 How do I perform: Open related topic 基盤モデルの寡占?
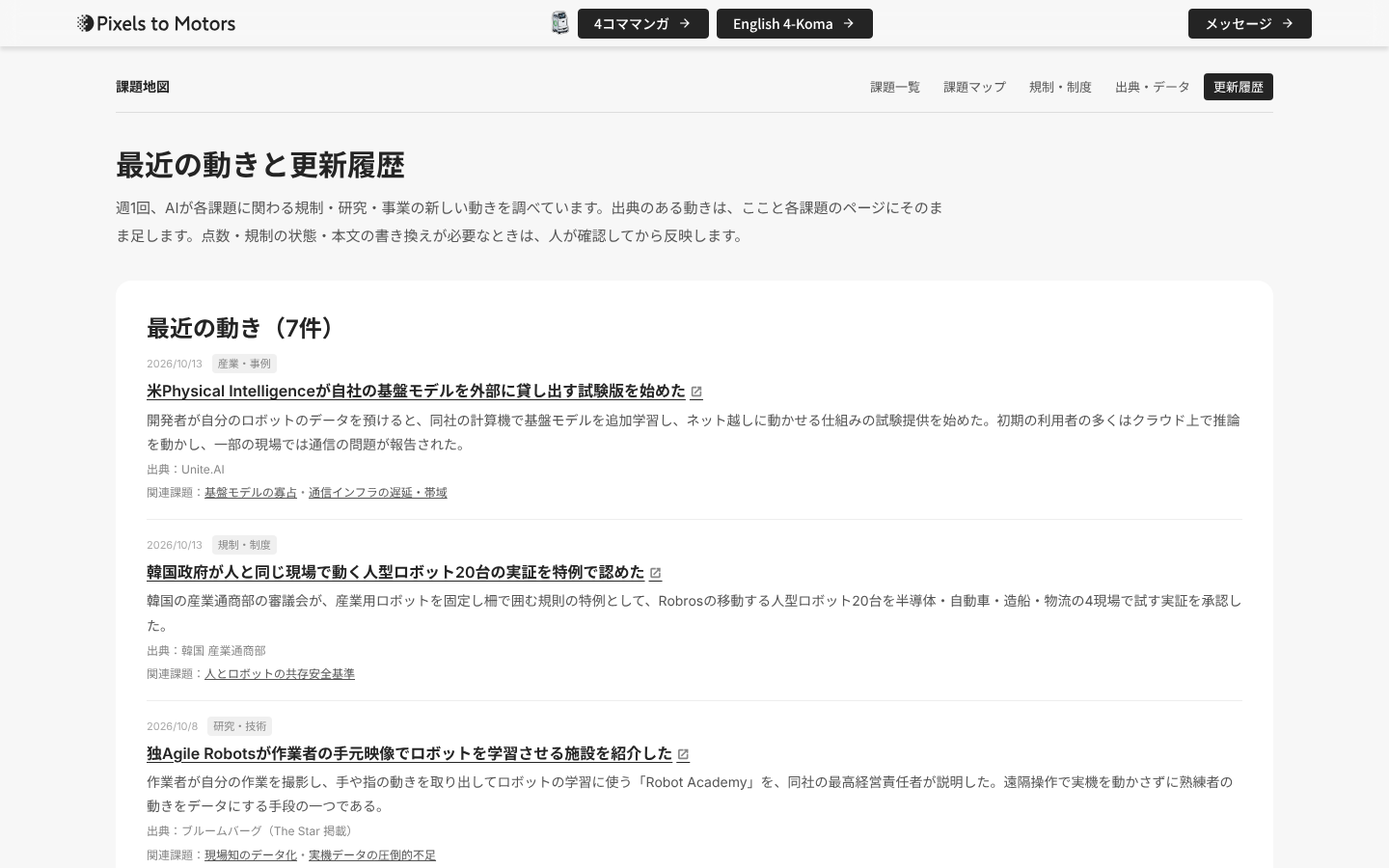click(x=251, y=492)
